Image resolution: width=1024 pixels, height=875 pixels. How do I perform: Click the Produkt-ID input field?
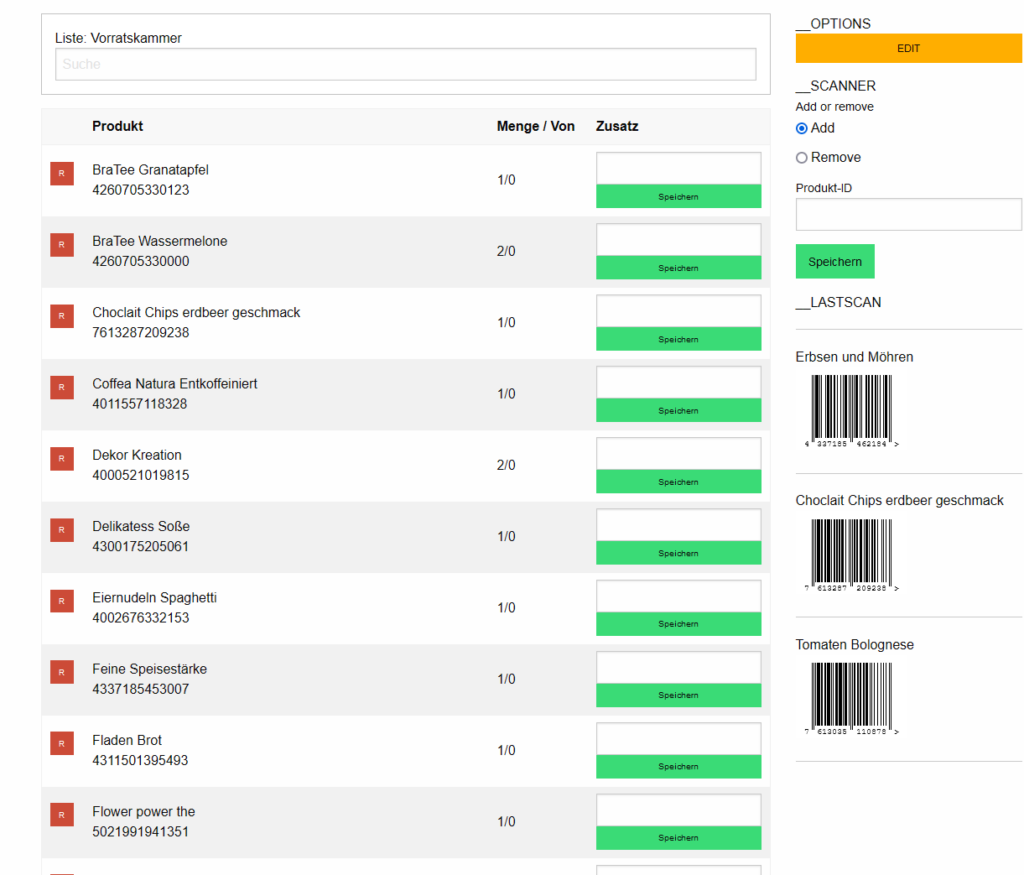[x=908, y=215]
